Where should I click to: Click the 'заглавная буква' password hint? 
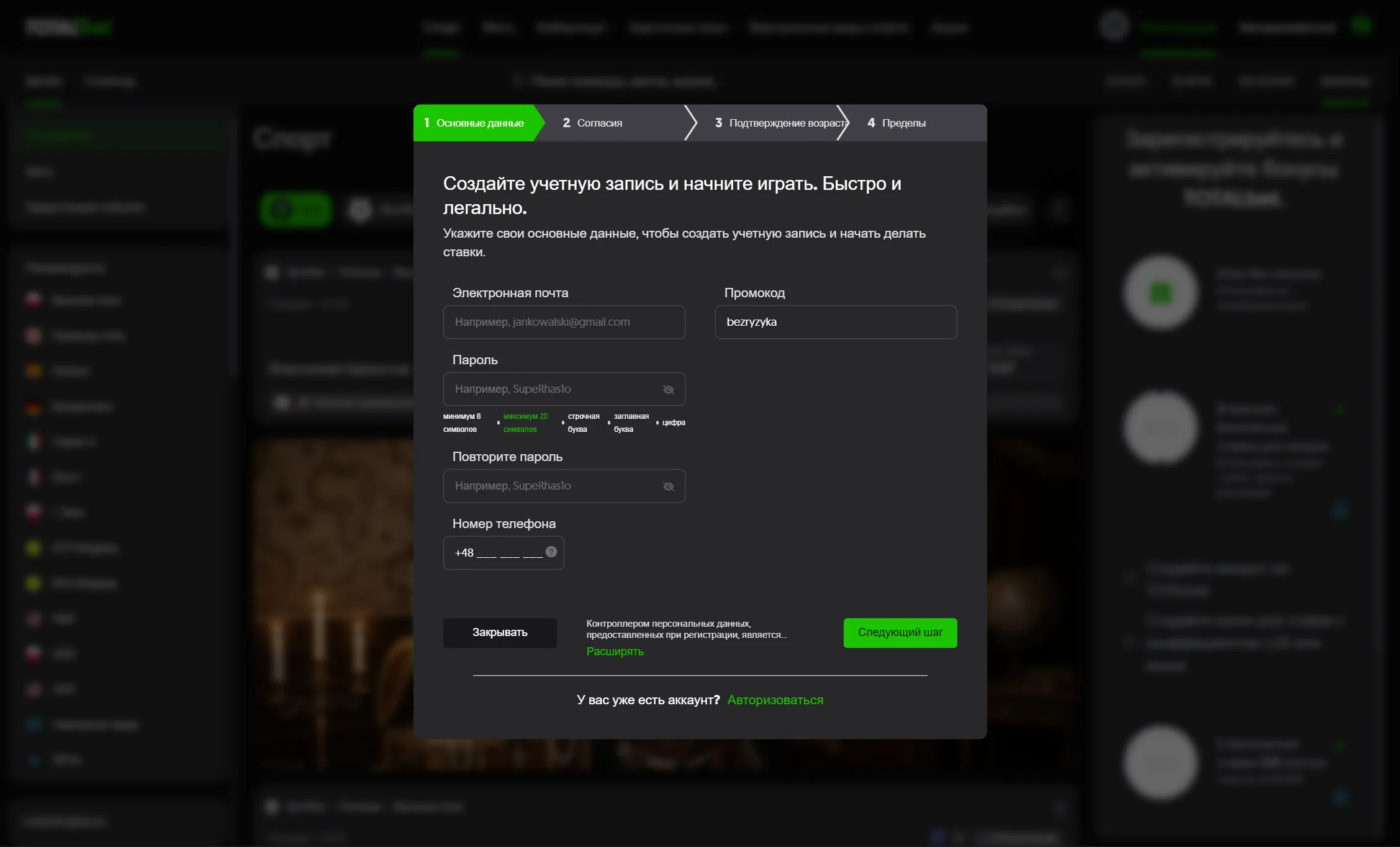631,423
